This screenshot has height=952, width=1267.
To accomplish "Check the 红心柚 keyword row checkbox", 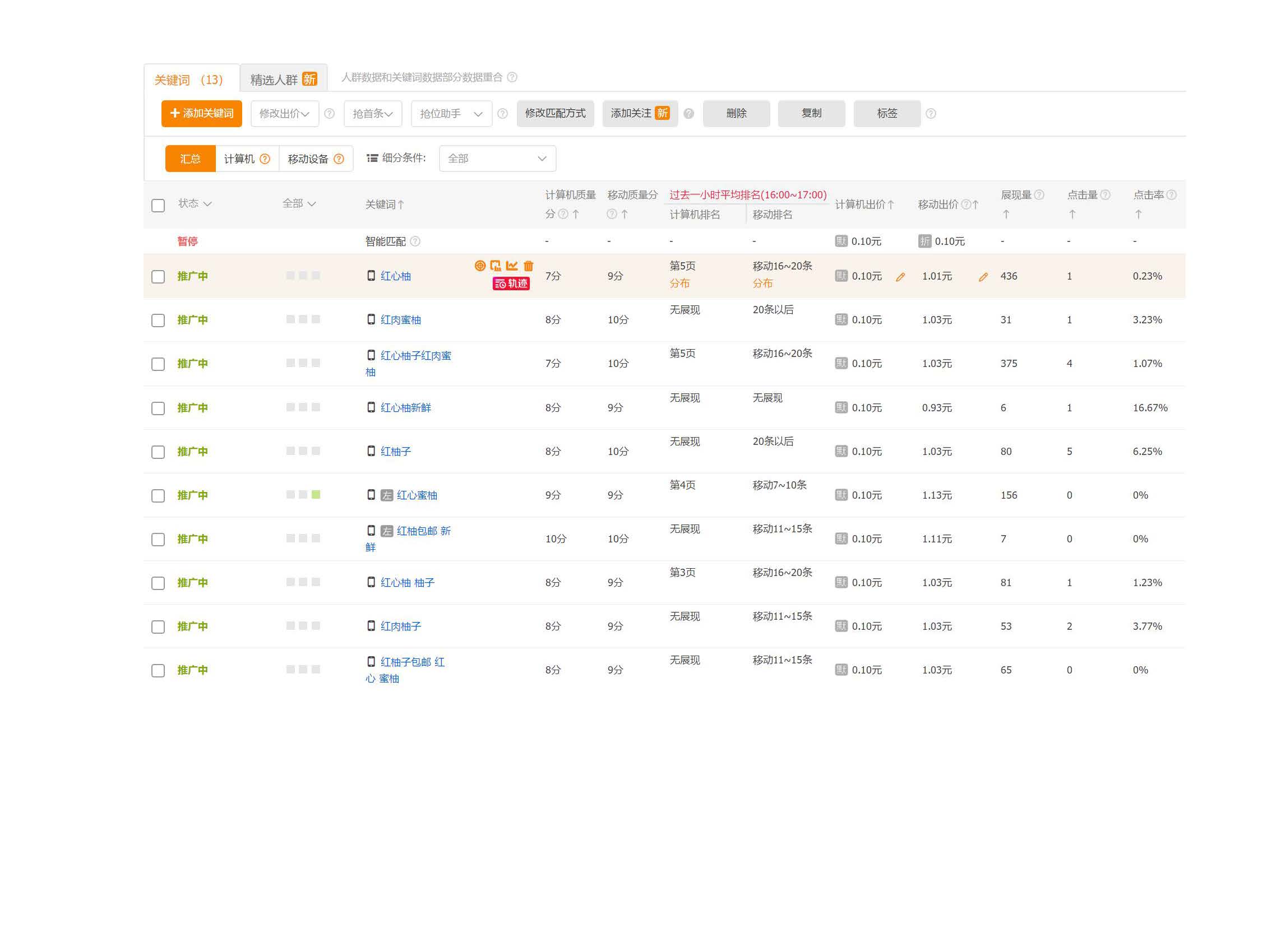I will pos(158,277).
